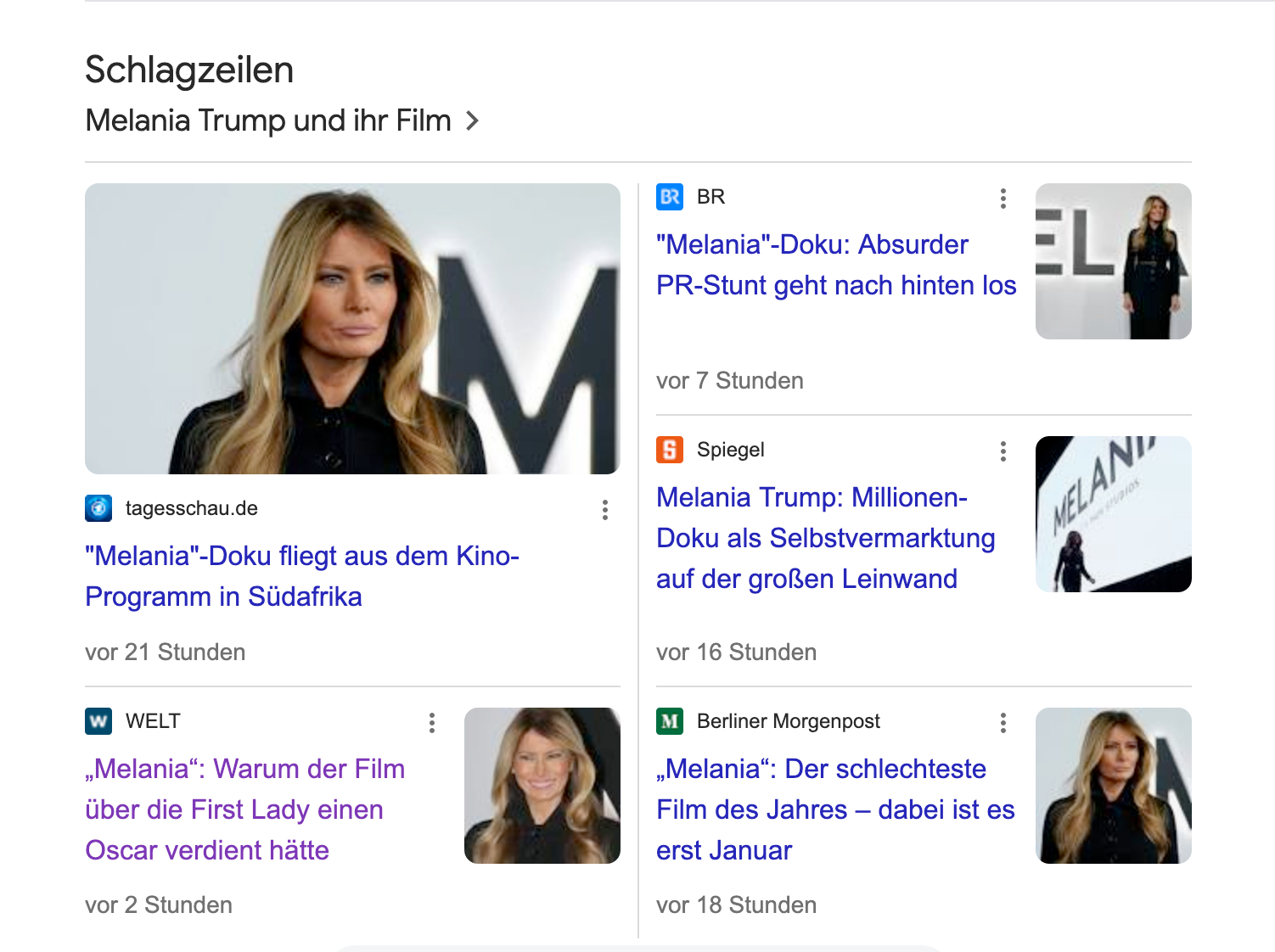This screenshot has width=1275, height=952.
Task: Click the Spiegel source logo icon
Action: coord(670,450)
